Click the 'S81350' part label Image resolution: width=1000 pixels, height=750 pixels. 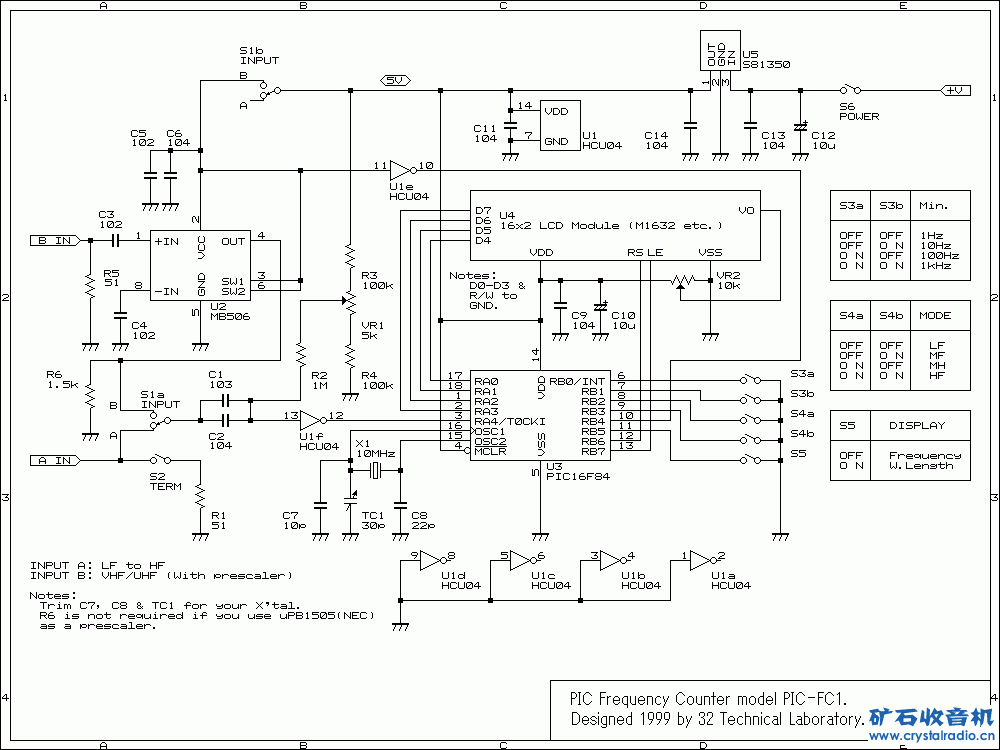(x=767, y=64)
